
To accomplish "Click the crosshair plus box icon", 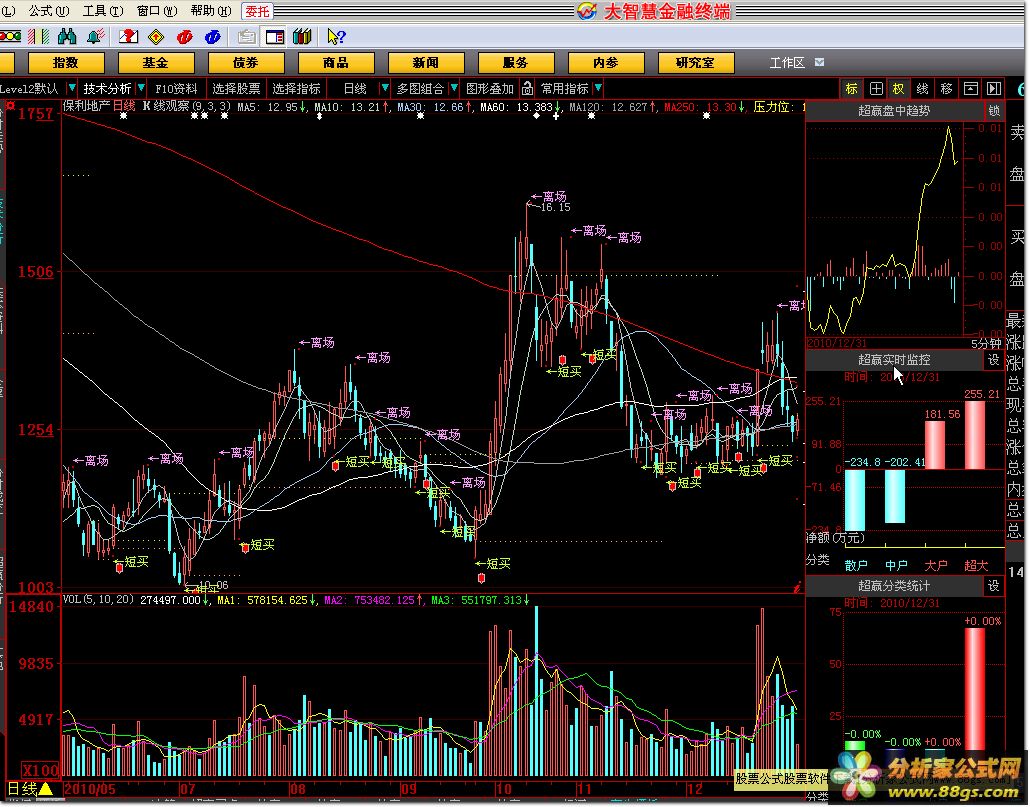I will click(x=876, y=89).
